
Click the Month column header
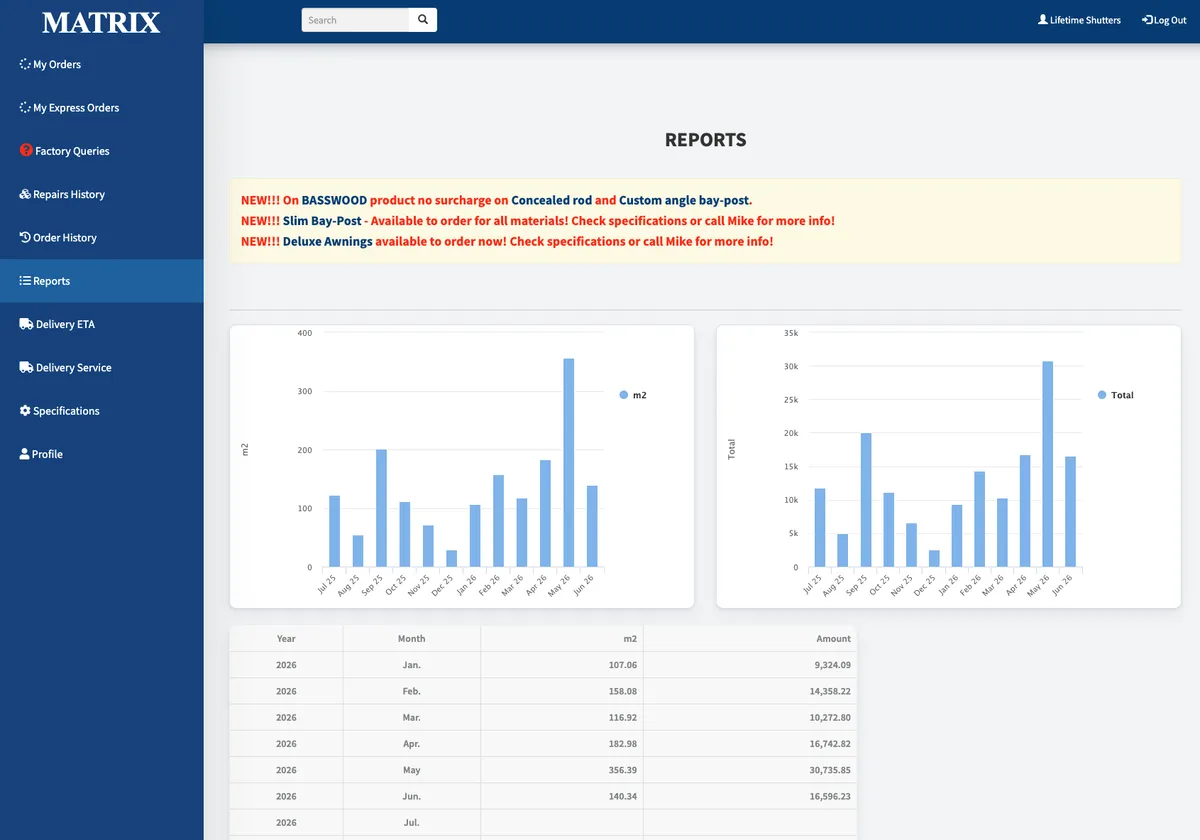(x=412, y=638)
